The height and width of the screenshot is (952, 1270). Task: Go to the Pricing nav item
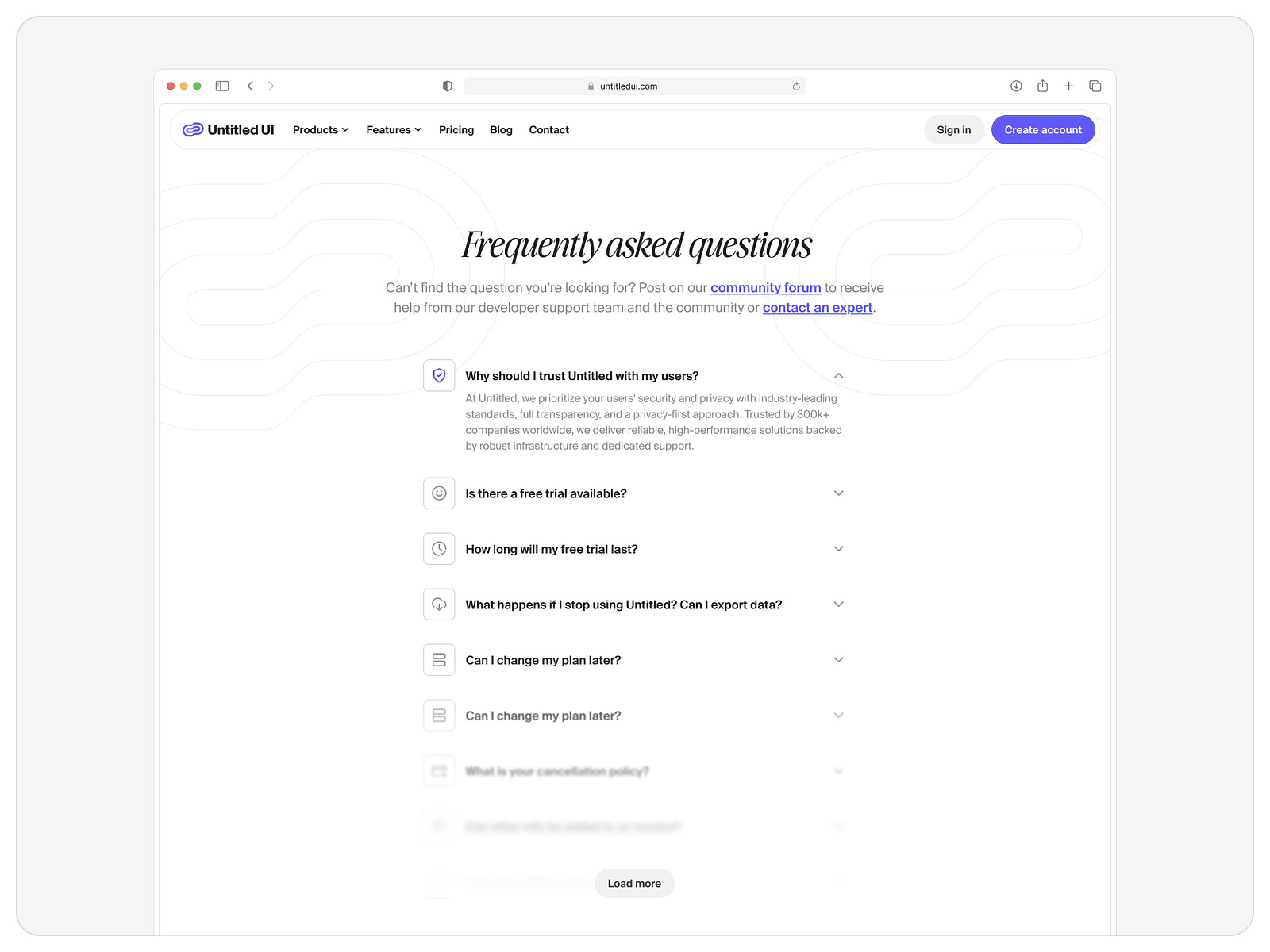[x=456, y=129]
